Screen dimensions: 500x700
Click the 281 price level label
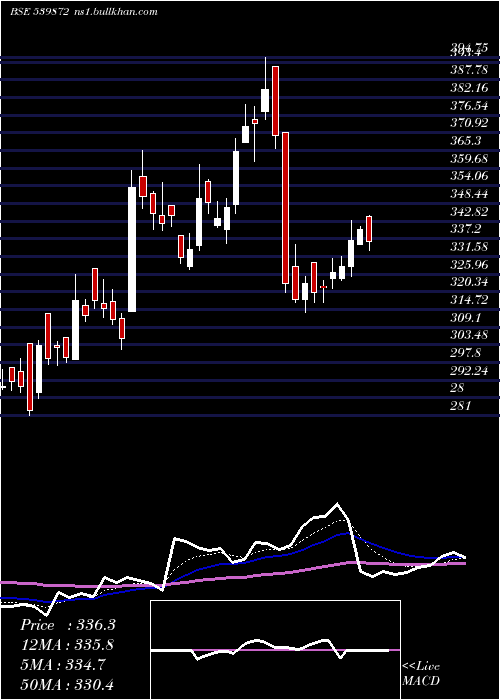[x=461, y=406]
